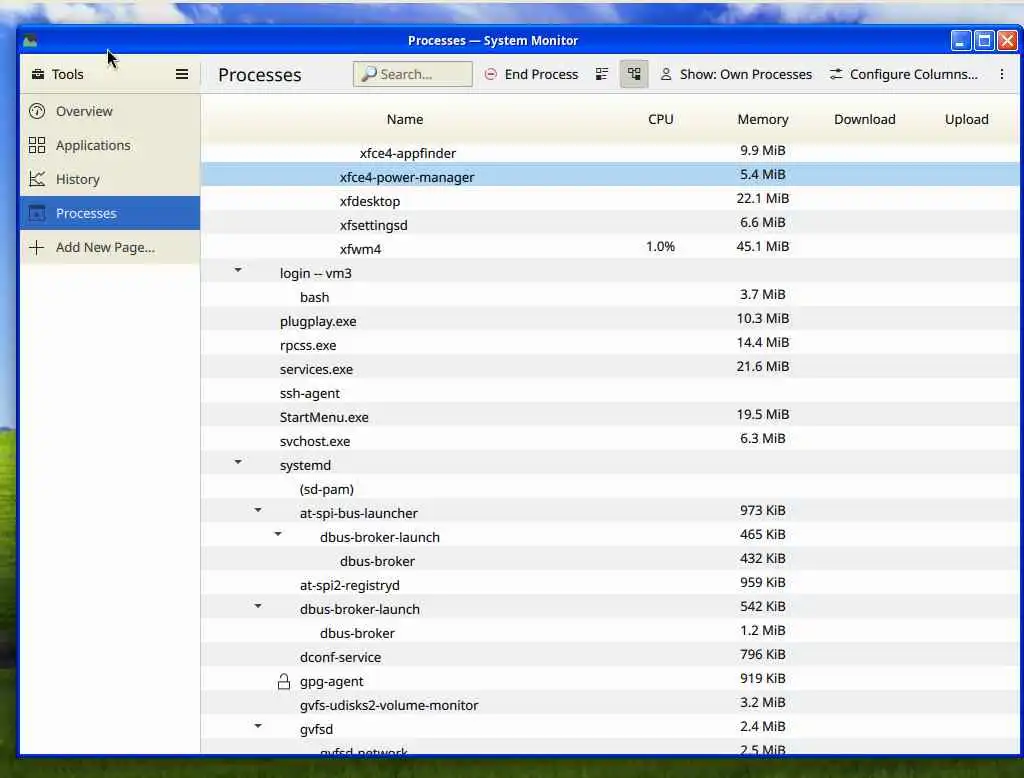Open the Overview page
The width and height of the screenshot is (1024, 778).
click(x=110, y=111)
